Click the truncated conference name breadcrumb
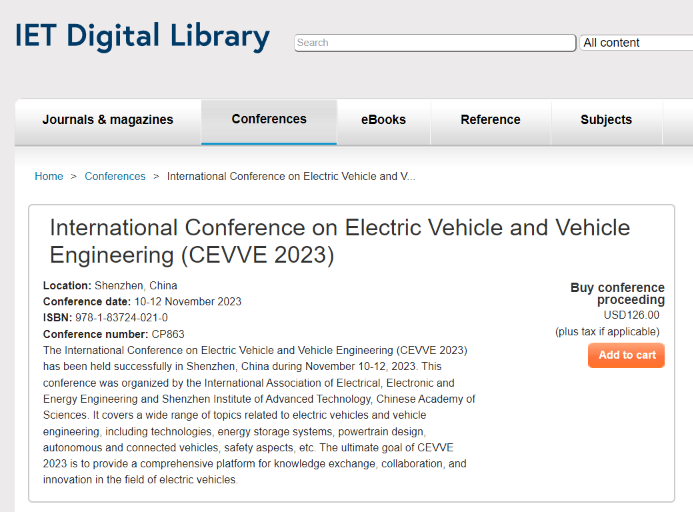693x512 pixels. click(291, 176)
